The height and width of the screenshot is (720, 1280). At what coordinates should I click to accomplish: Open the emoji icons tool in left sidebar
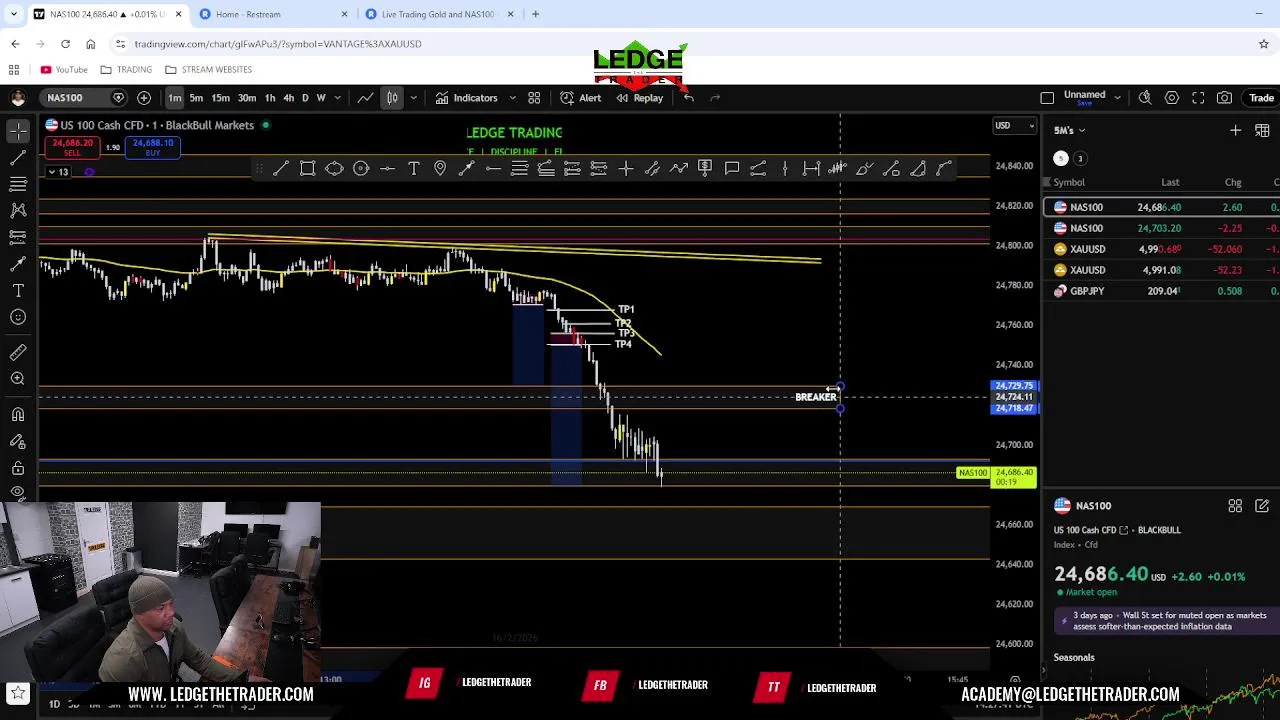click(x=18, y=317)
